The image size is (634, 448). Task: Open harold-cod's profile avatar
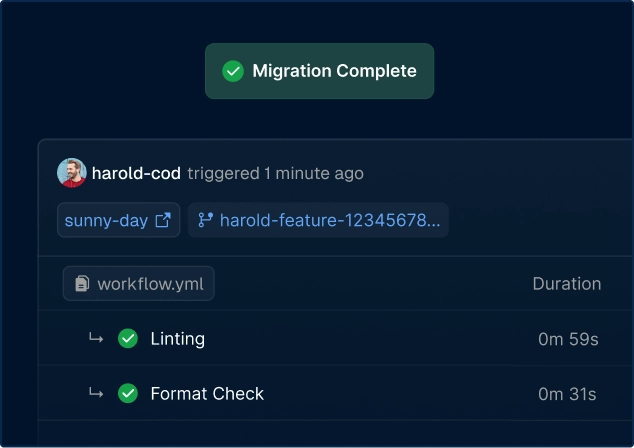[x=72, y=173]
